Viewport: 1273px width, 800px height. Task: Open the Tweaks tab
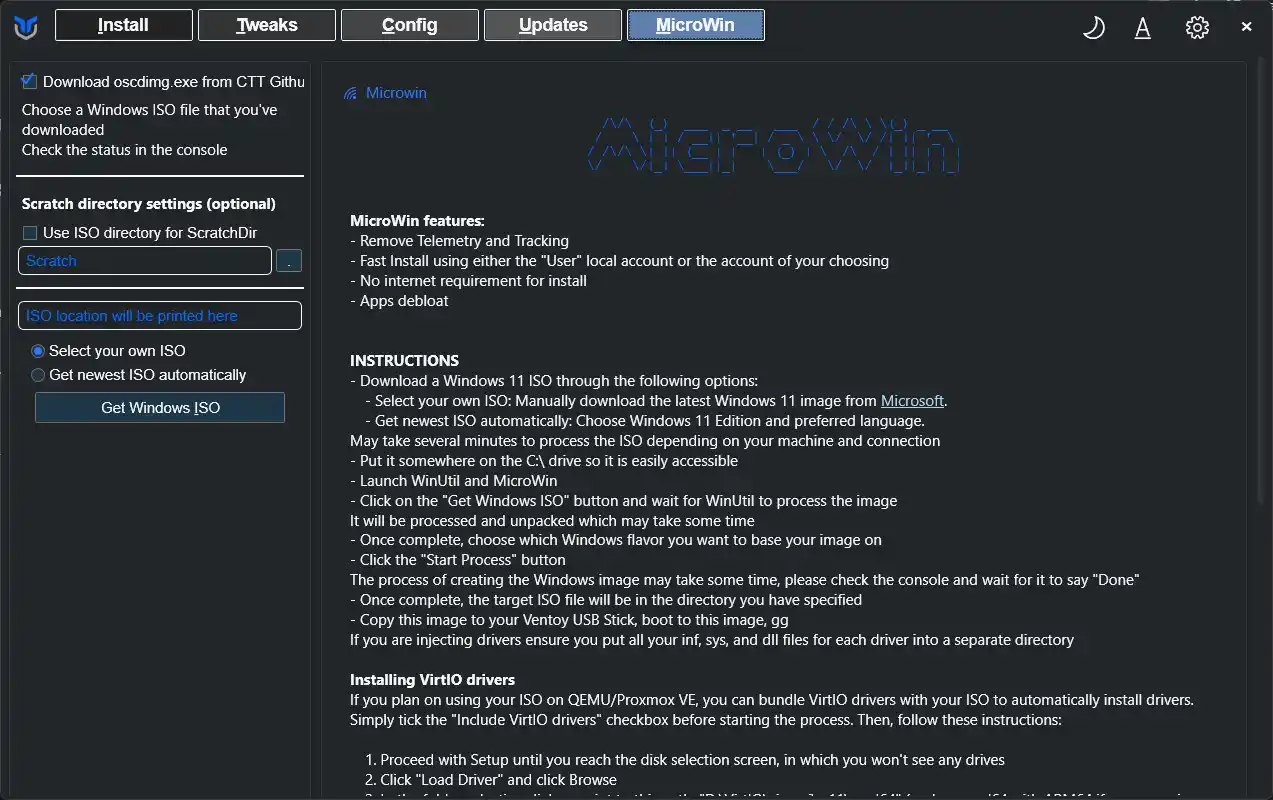tap(267, 25)
